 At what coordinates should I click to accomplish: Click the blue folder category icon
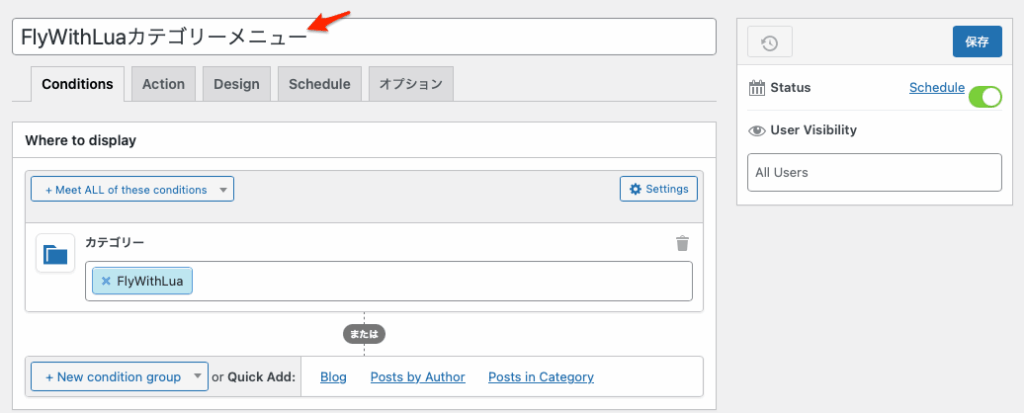(x=56, y=253)
